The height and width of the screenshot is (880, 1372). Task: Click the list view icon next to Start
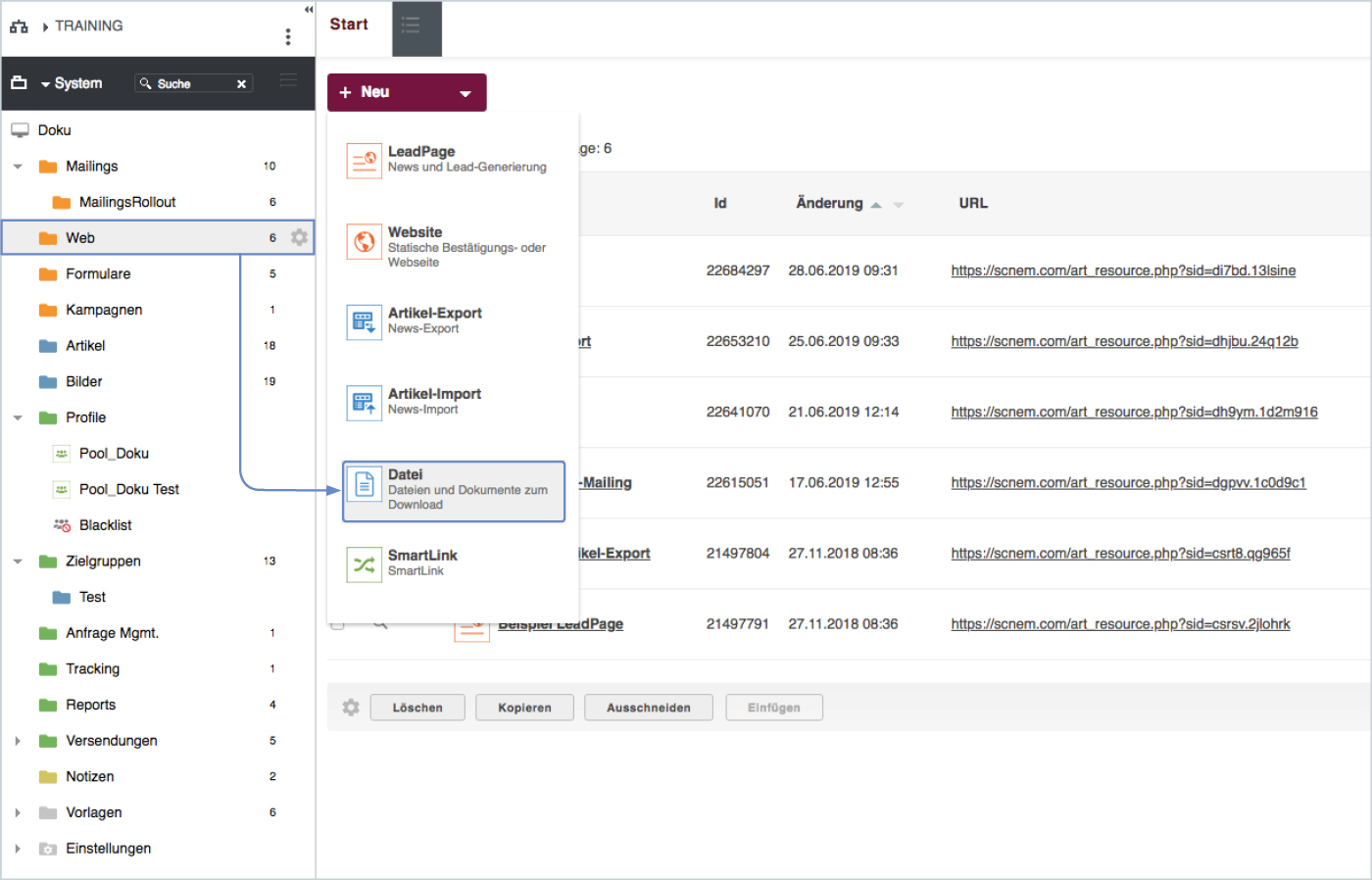coord(412,25)
